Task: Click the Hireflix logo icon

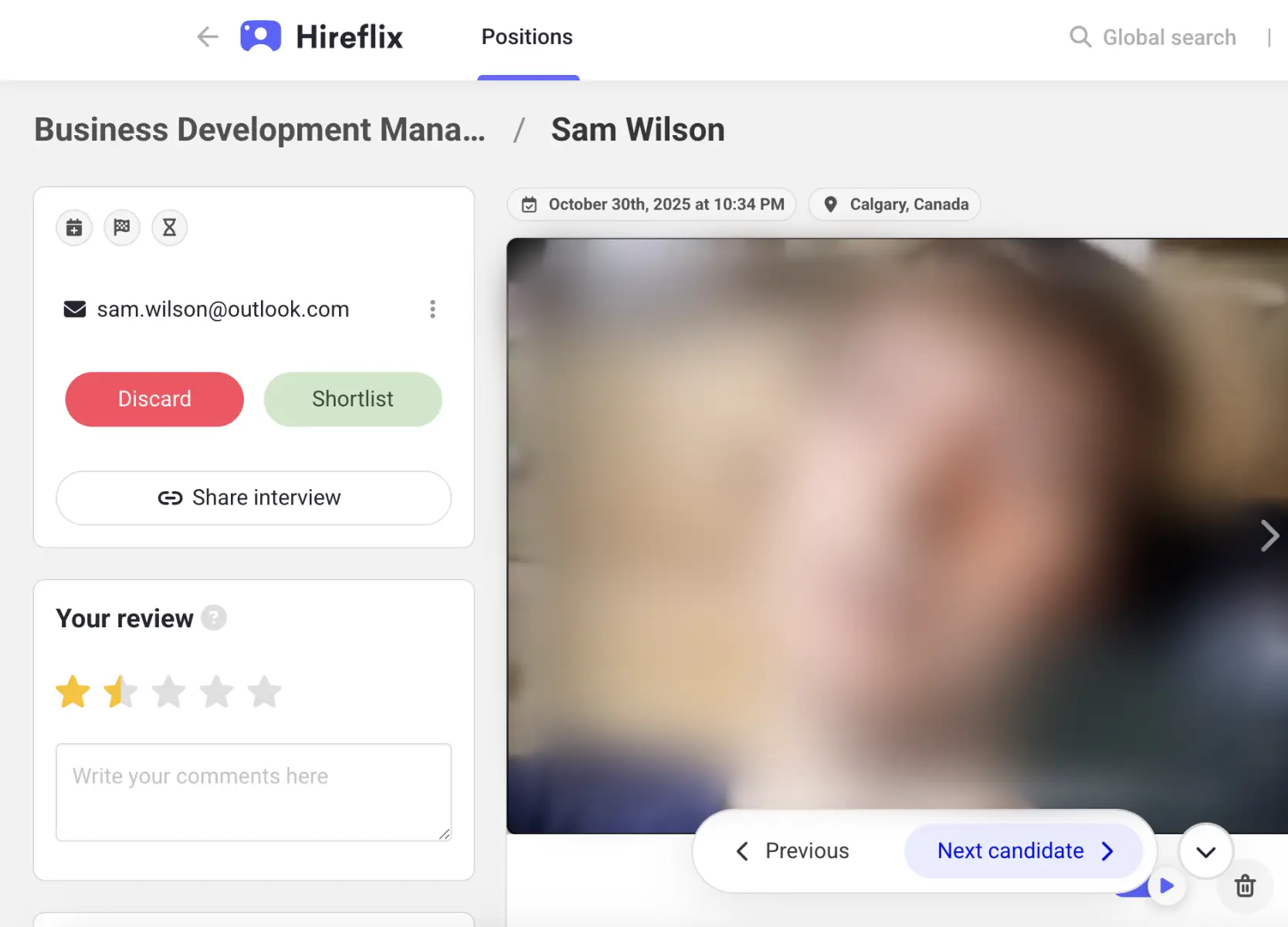Action: [260, 36]
